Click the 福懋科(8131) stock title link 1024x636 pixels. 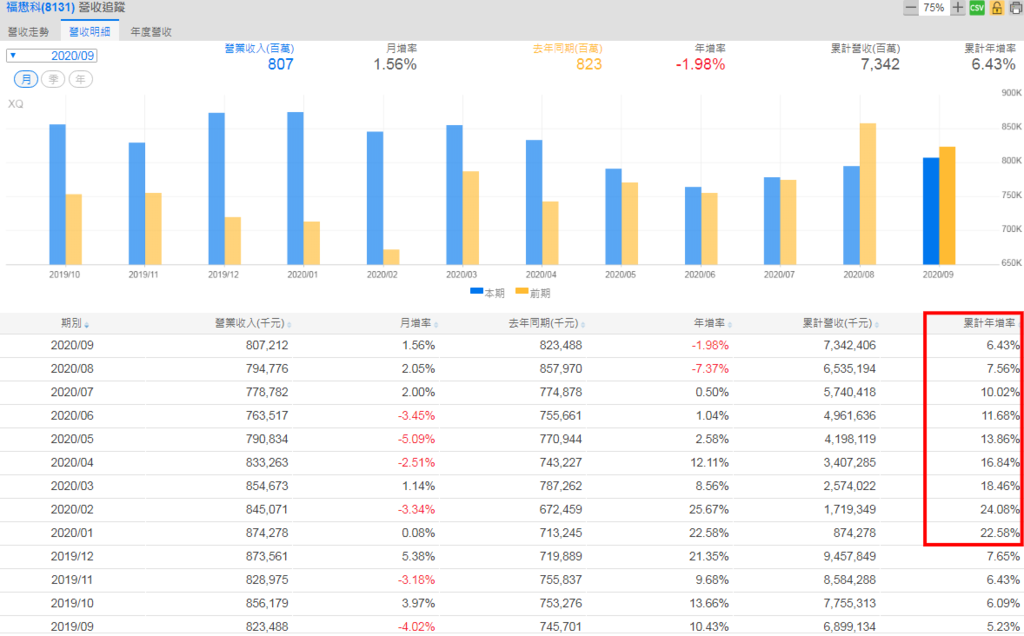40,7
